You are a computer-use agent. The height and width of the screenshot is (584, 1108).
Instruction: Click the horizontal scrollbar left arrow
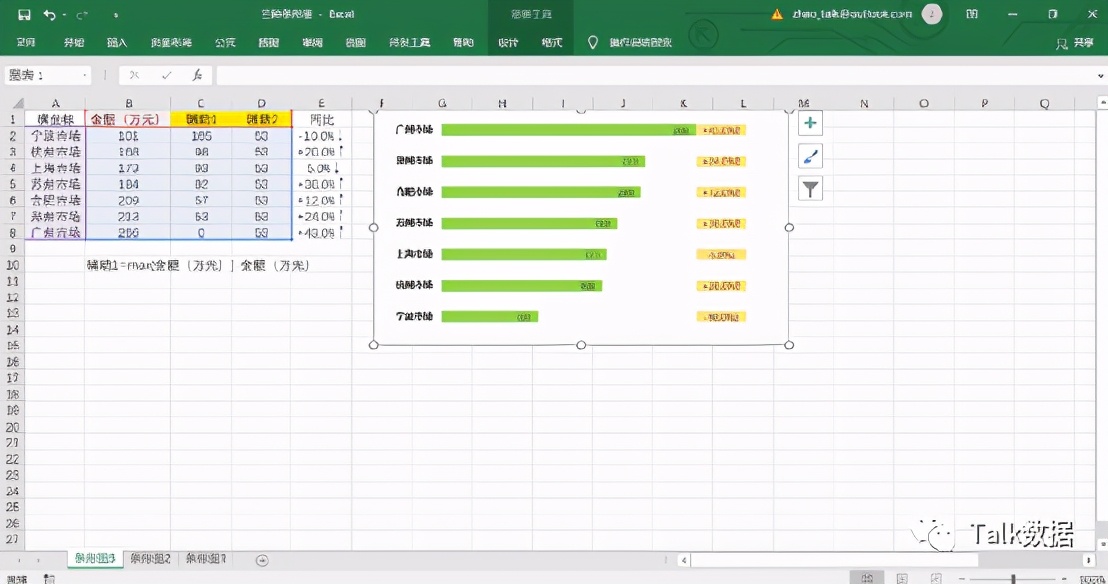pyautogui.click(x=683, y=560)
